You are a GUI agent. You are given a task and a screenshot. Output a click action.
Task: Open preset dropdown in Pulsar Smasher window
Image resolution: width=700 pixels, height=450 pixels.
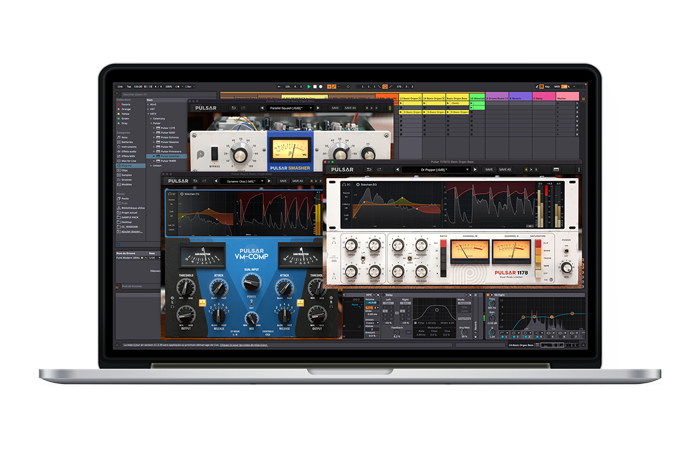click(290, 108)
